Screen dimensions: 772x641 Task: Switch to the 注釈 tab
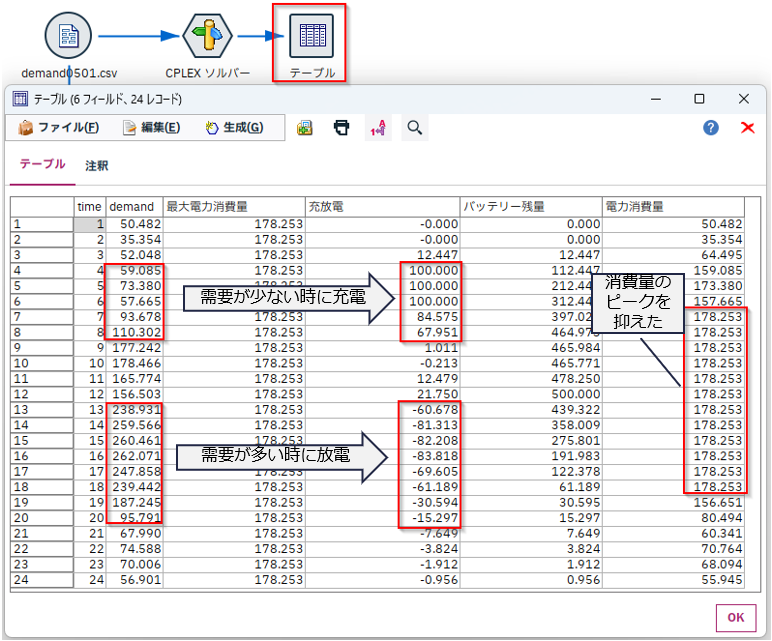click(x=96, y=166)
